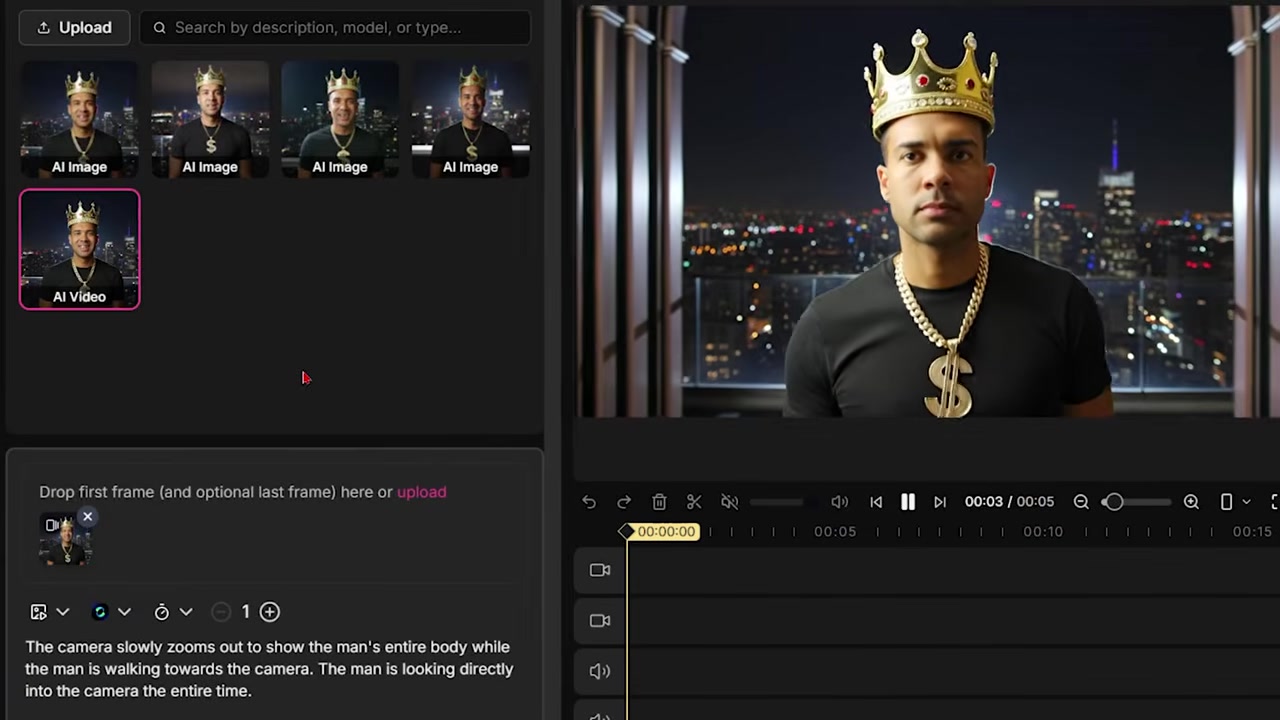This screenshot has width=1280, height=720.
Task: Undo the last edit
Action: click(x=589, y=502)
